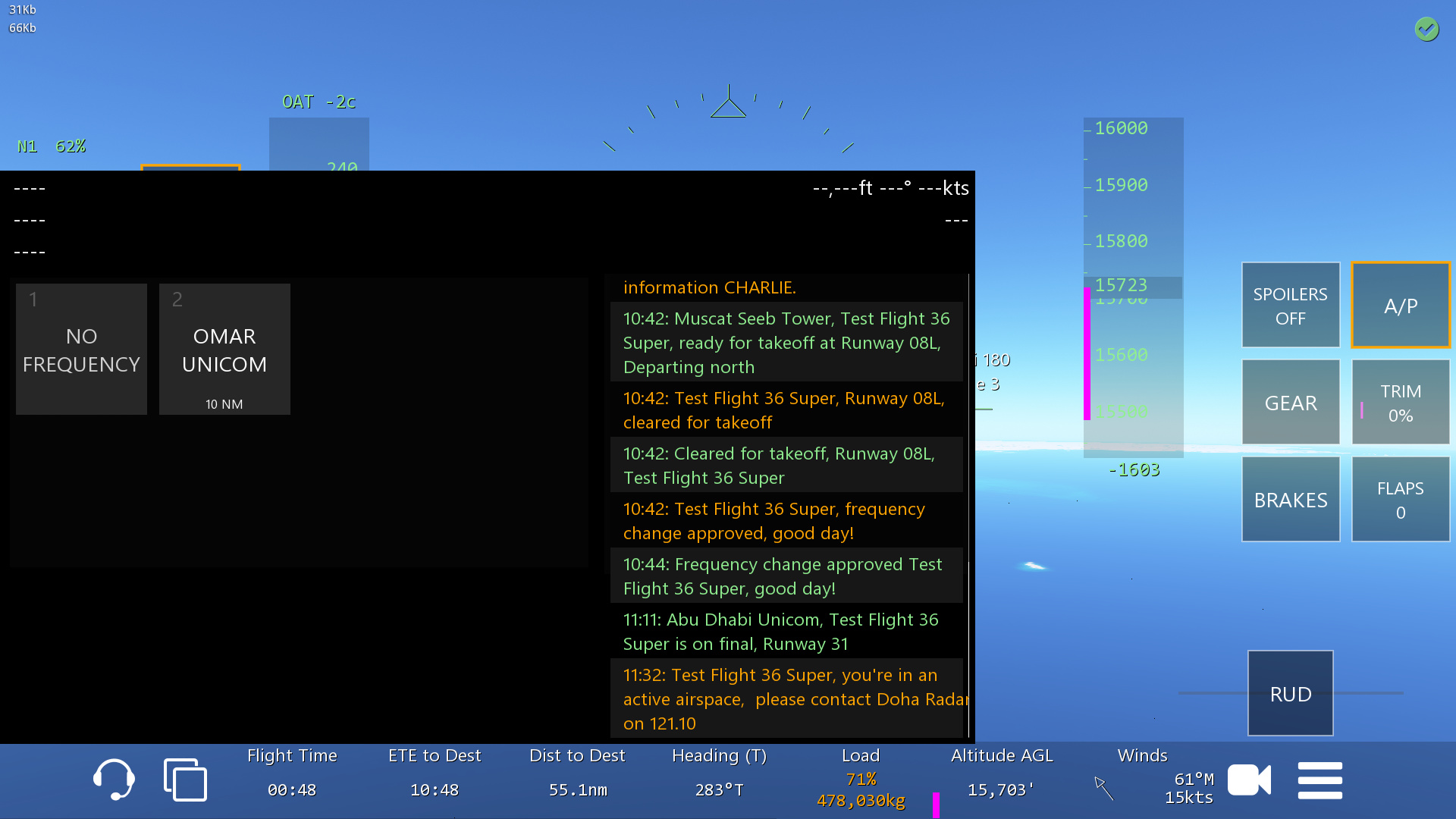Viewport: 1456px width, 819px height.
Task: Toggle the landing GEAR button
Action: [x=1290, y=403]
